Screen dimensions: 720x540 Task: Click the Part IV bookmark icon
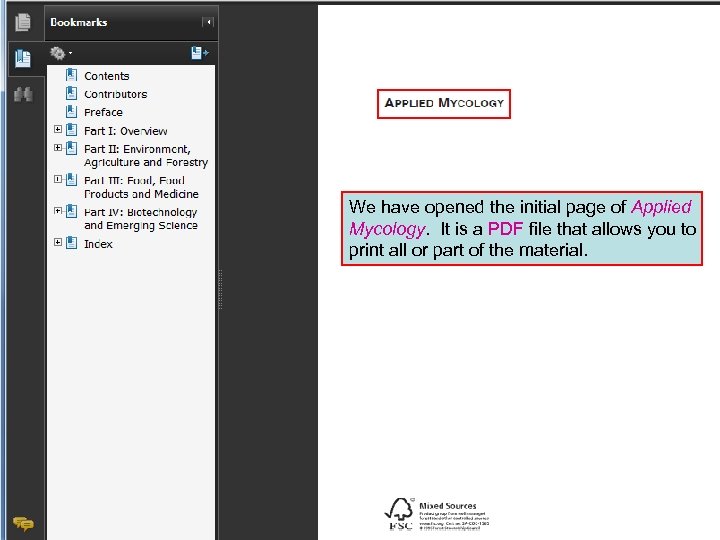click(x=71, y=211)
